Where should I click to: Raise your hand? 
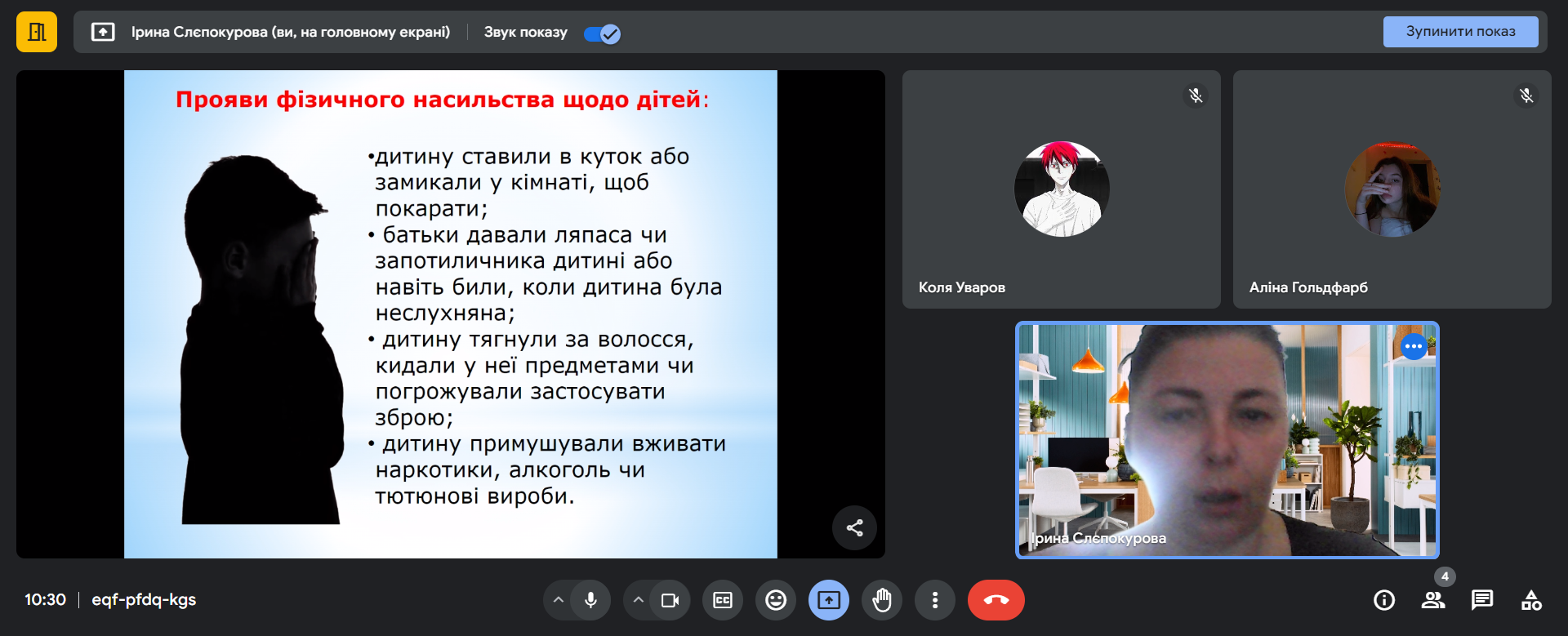[x=882, y=600]
